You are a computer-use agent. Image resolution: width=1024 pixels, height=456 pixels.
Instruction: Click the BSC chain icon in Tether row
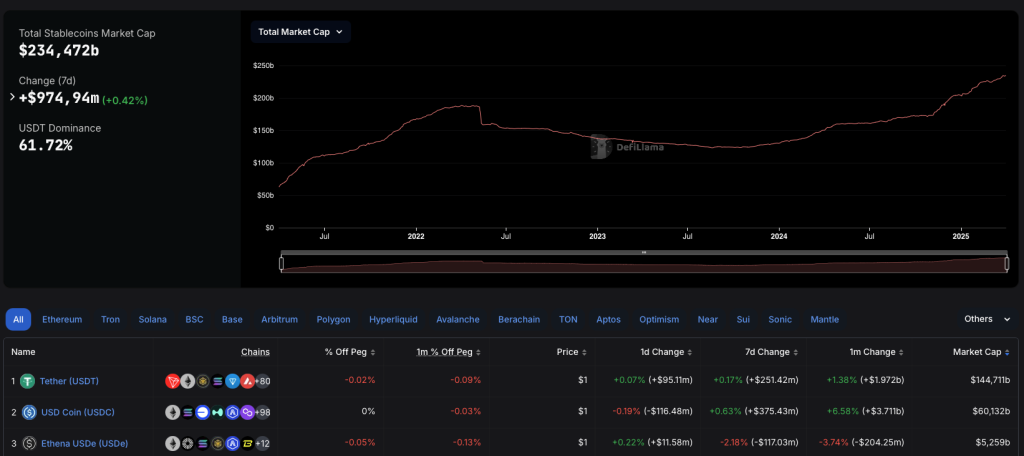(x=202, y=381)
